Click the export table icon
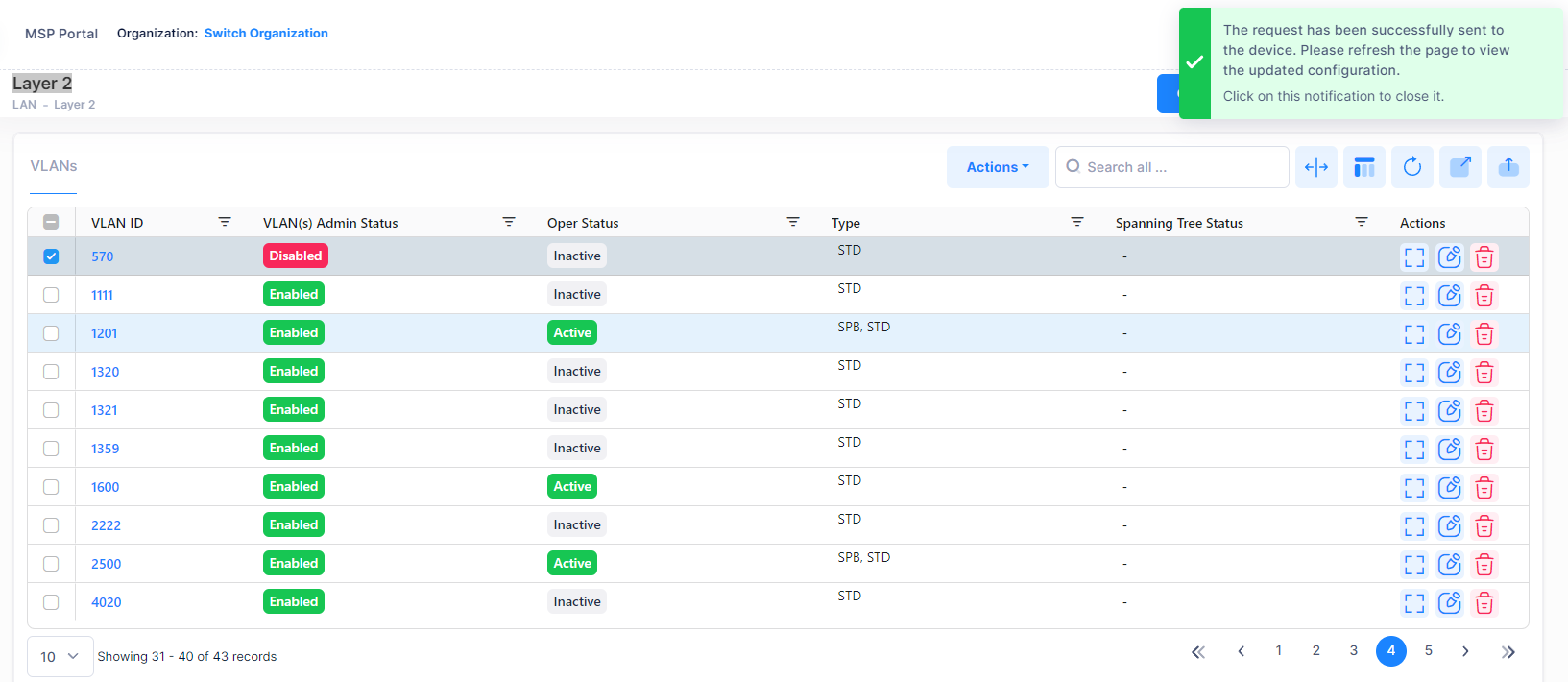This screenshot has height=682, width=1568. [x=1459, y=167]
